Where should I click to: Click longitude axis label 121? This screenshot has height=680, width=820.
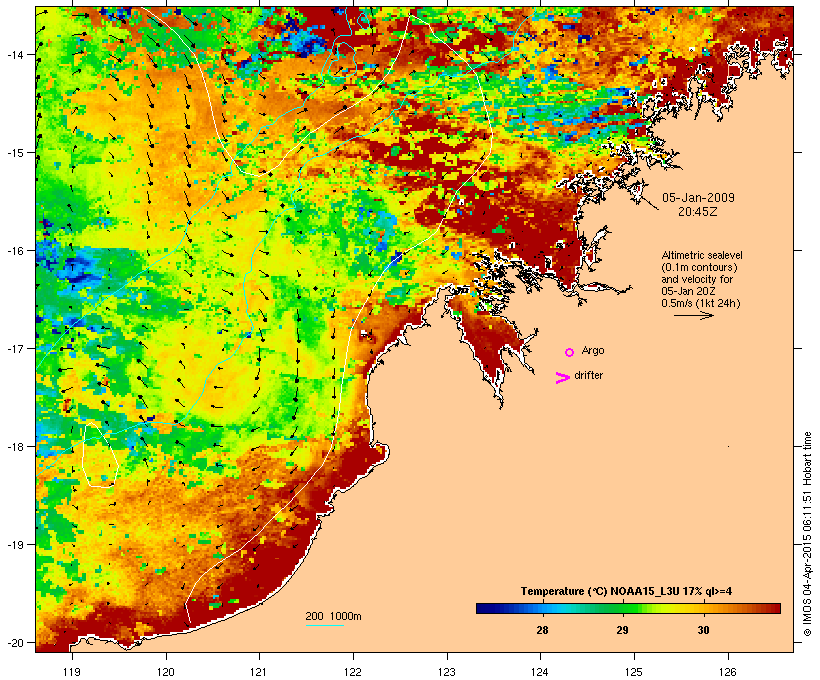point(259,672)
